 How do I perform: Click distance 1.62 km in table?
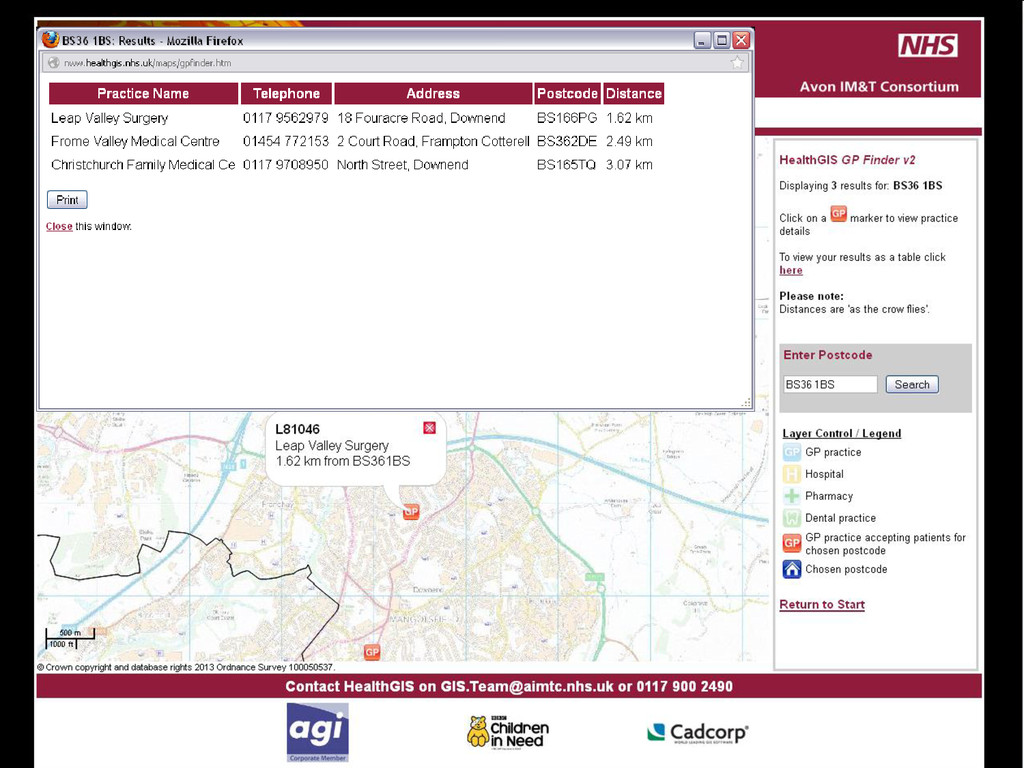(x=629, y=118)
